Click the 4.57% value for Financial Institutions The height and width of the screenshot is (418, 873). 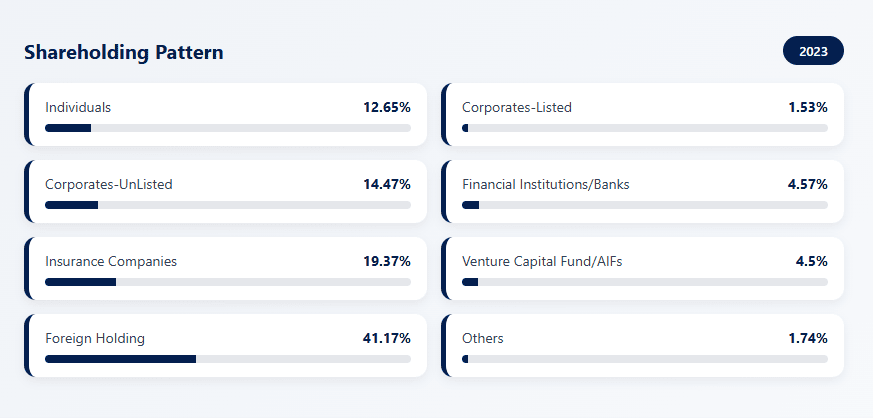(807, 184)
